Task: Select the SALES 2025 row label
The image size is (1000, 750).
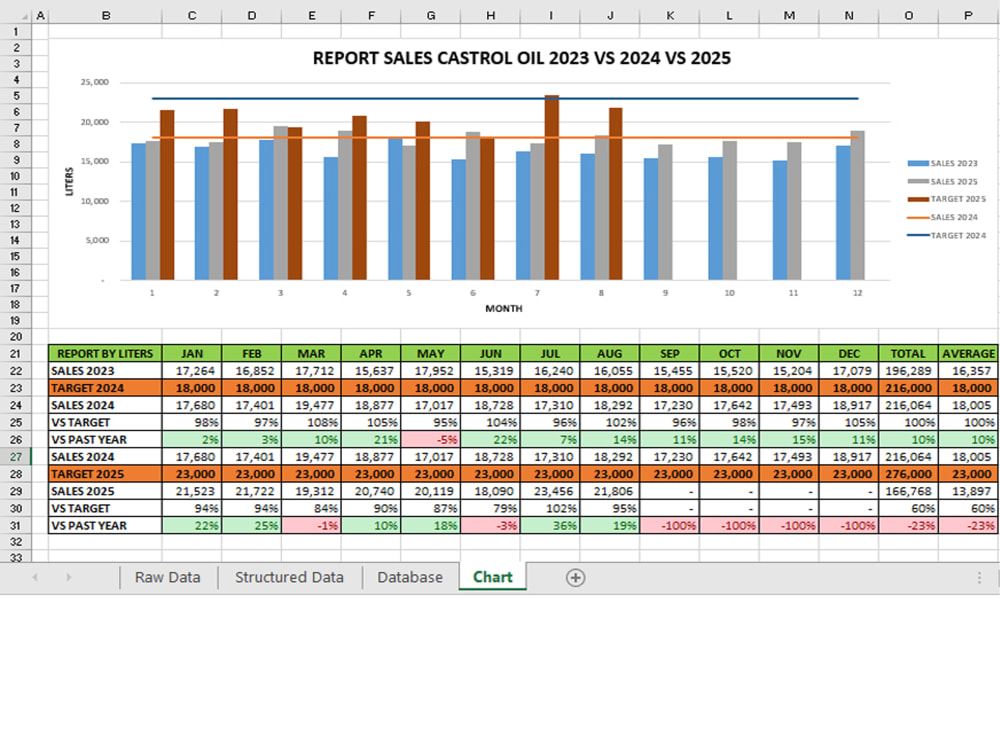Action: coord(105,491)
